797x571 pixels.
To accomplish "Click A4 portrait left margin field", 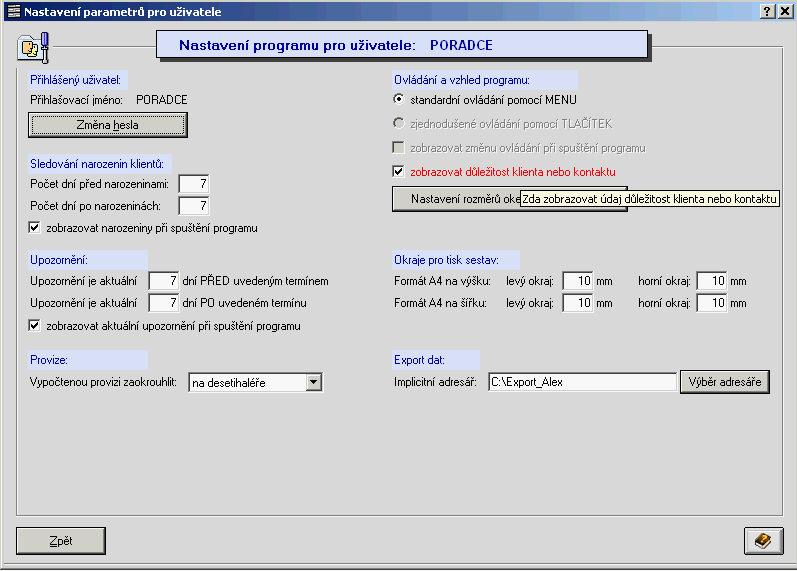I will 577,281.
